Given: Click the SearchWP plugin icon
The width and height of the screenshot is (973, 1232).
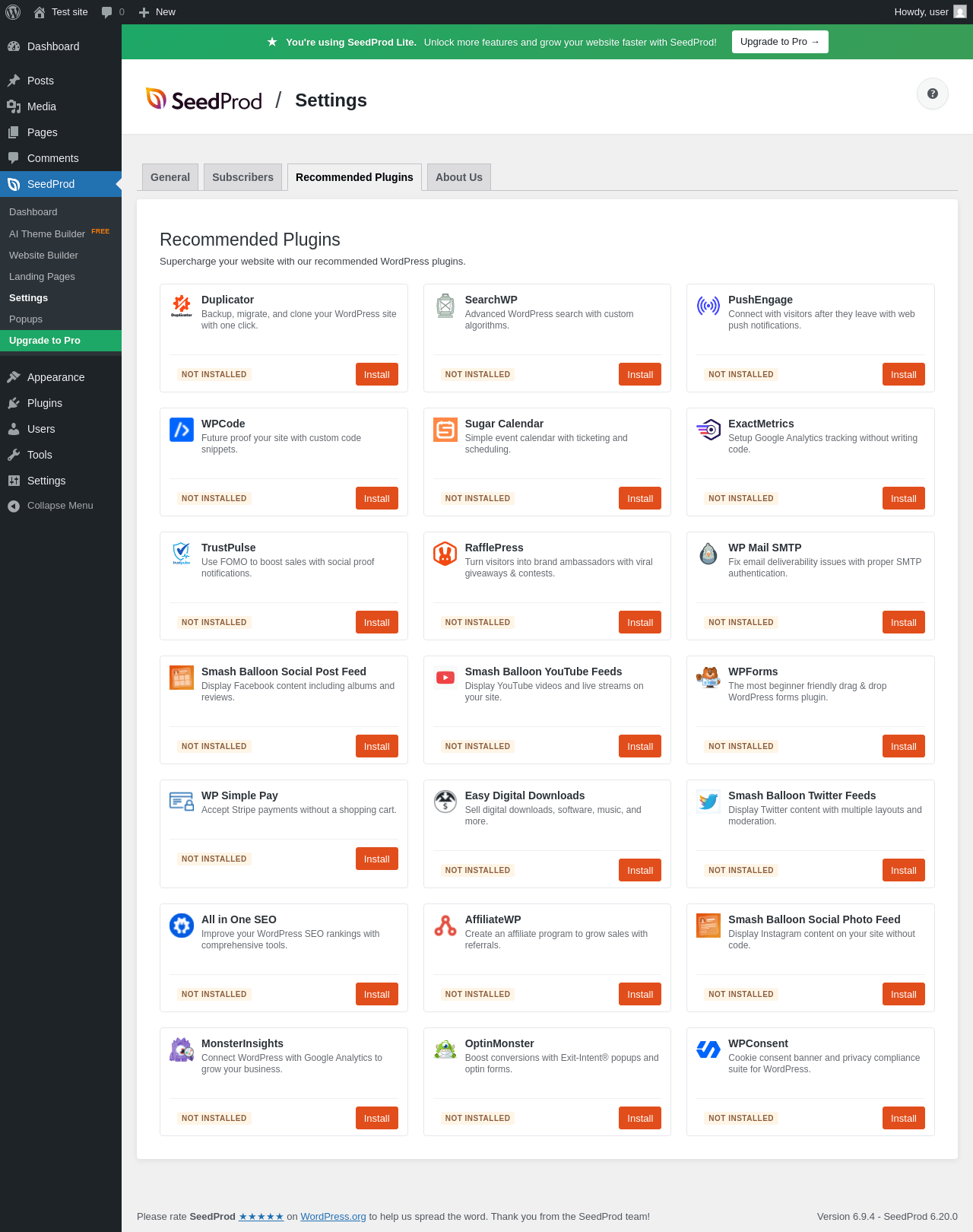Looking at the screenshot, I should [x=445, y=306].
